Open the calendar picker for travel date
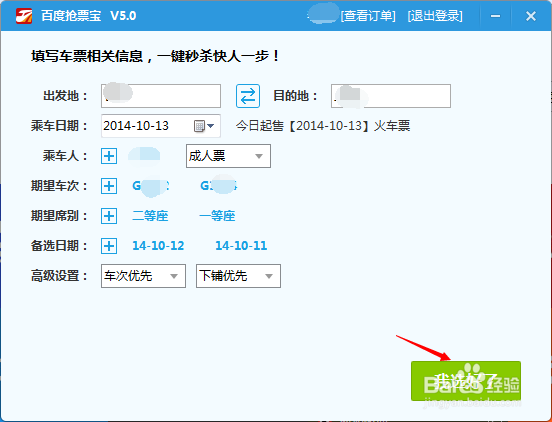This screenshot has height=422, width=552. [x=199, y=126]
